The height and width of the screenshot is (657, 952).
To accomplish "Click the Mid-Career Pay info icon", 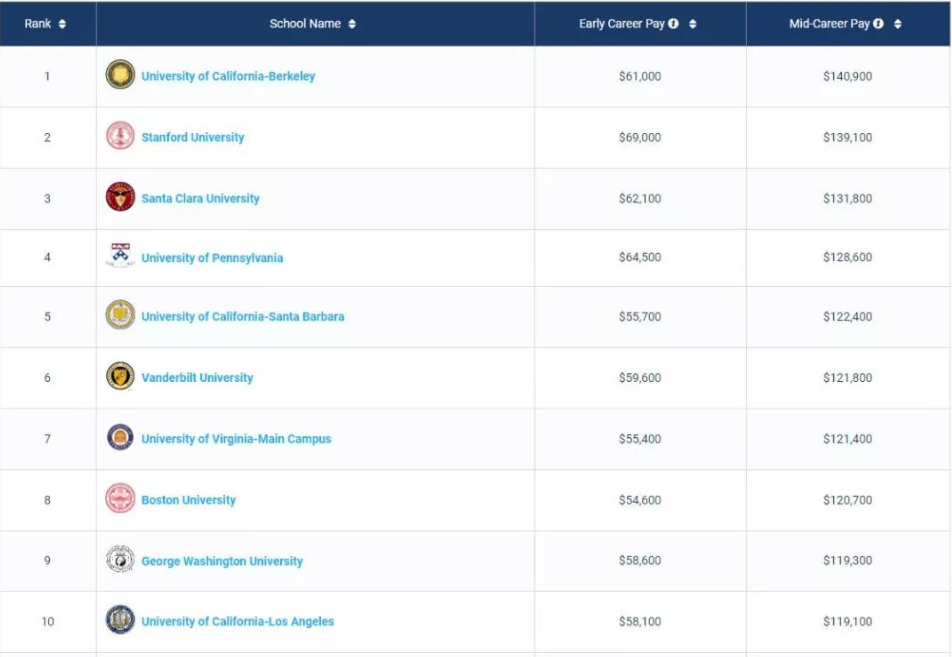I will 879,24.
